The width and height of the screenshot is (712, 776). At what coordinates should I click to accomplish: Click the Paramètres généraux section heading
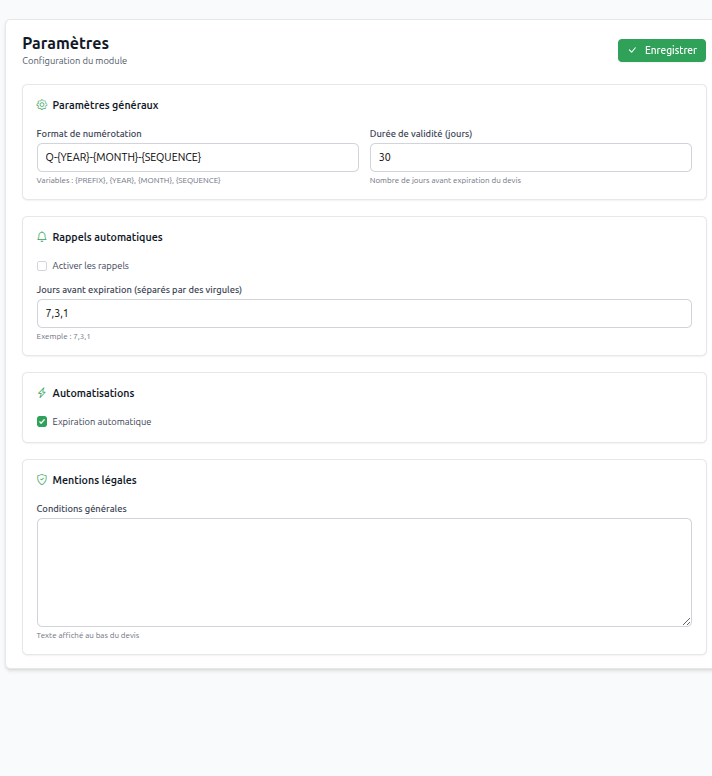[105, 105]
